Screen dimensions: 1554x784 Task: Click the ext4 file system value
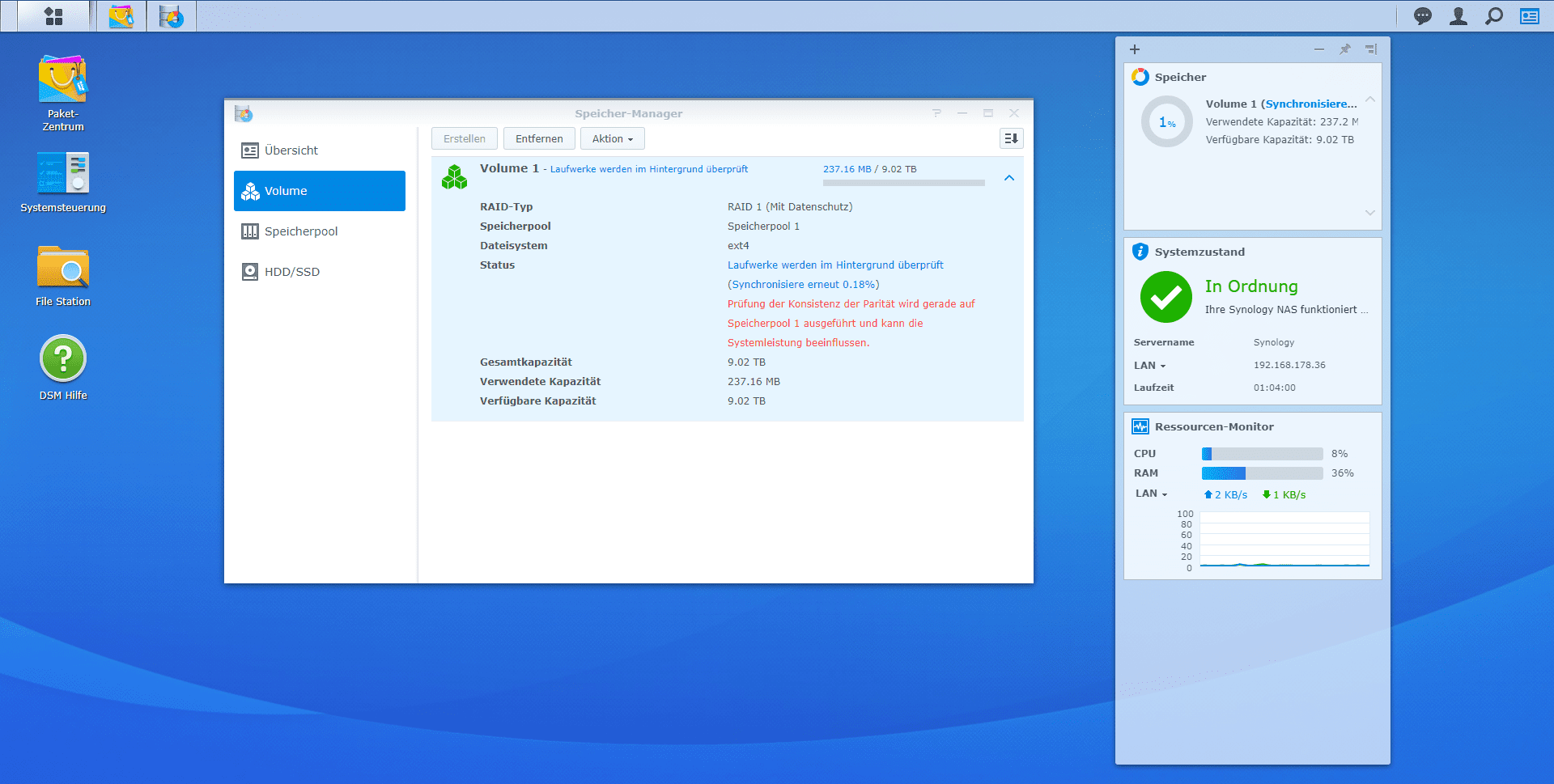click(738, 246)
